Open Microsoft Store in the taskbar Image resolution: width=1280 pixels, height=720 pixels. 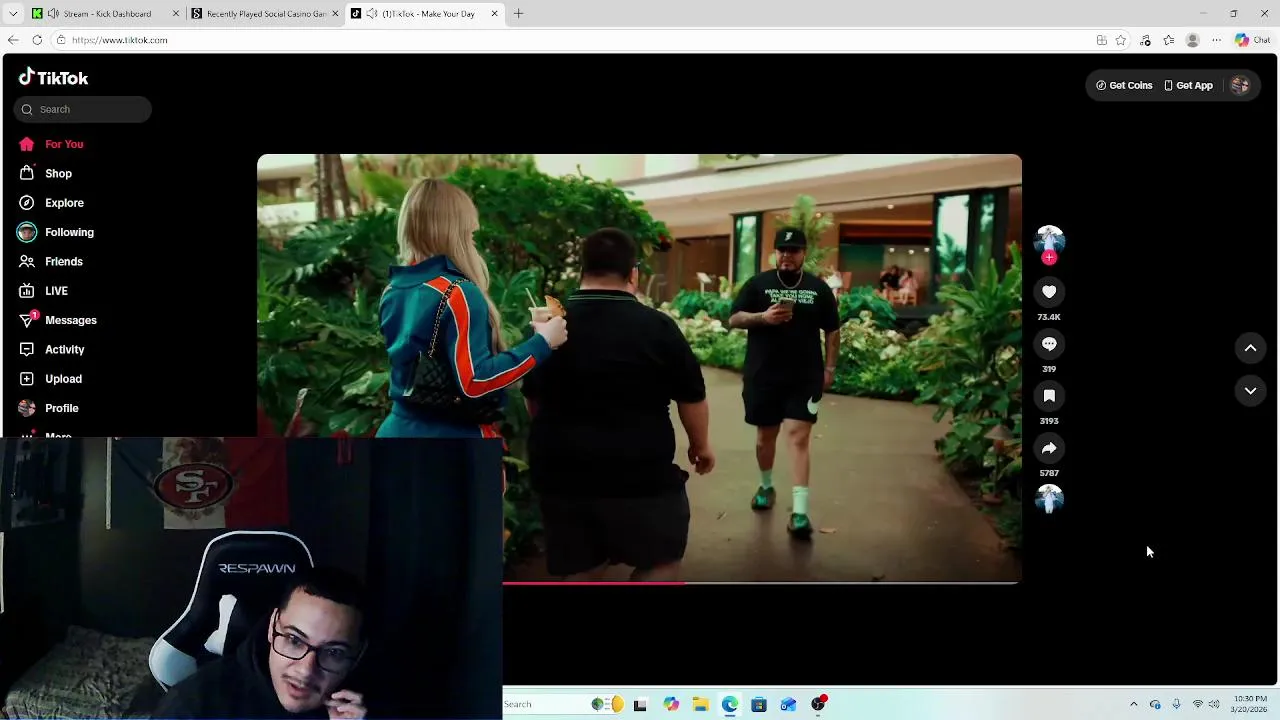[759, 704]
